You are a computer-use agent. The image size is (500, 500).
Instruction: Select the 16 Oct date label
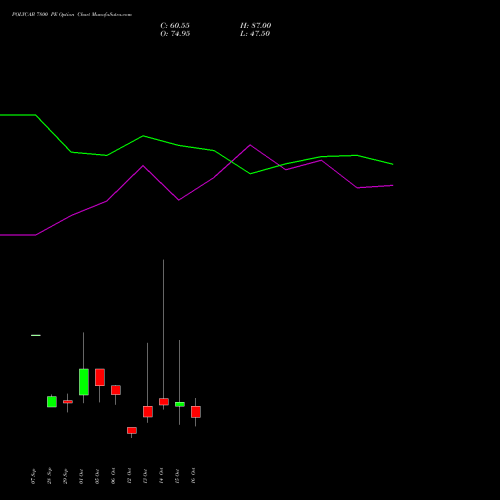(x=193, y=476)
